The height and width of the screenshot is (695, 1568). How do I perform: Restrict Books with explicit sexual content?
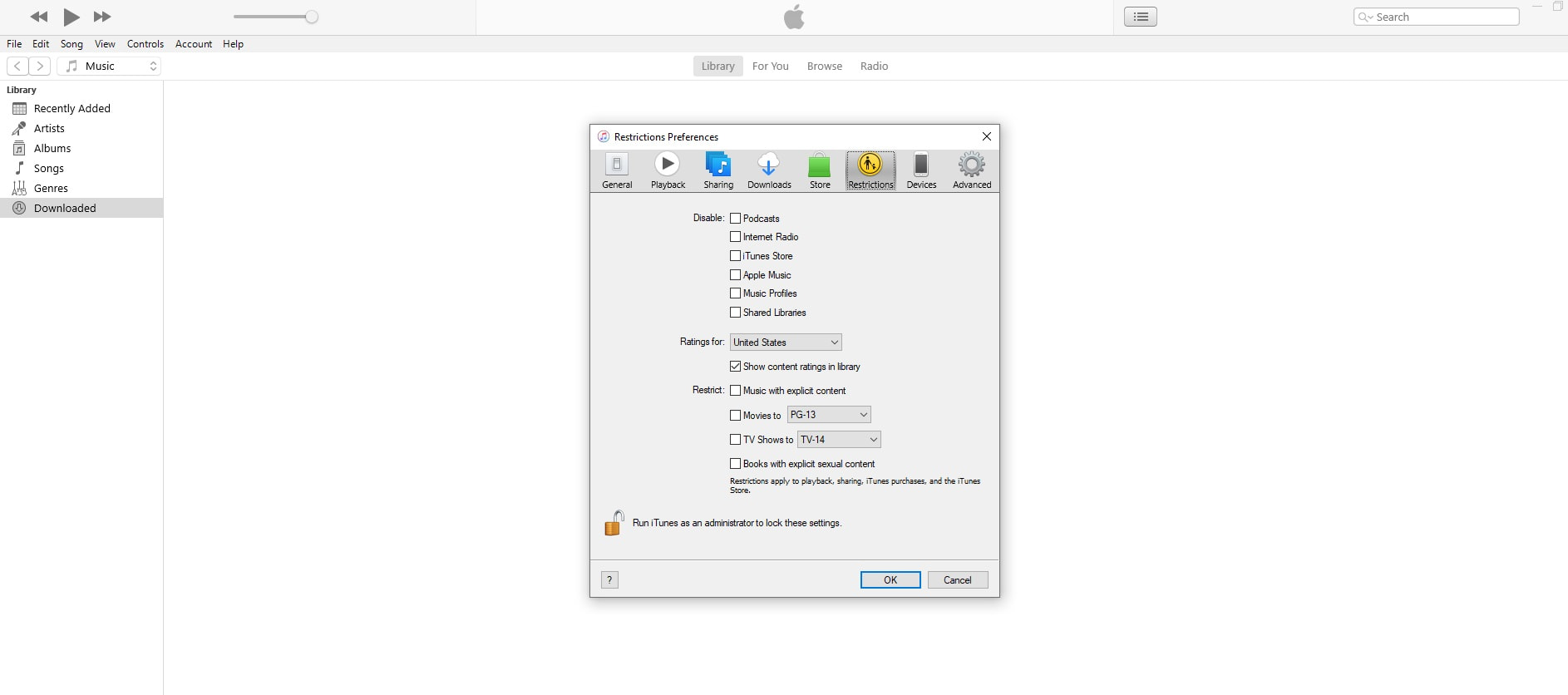735,464
